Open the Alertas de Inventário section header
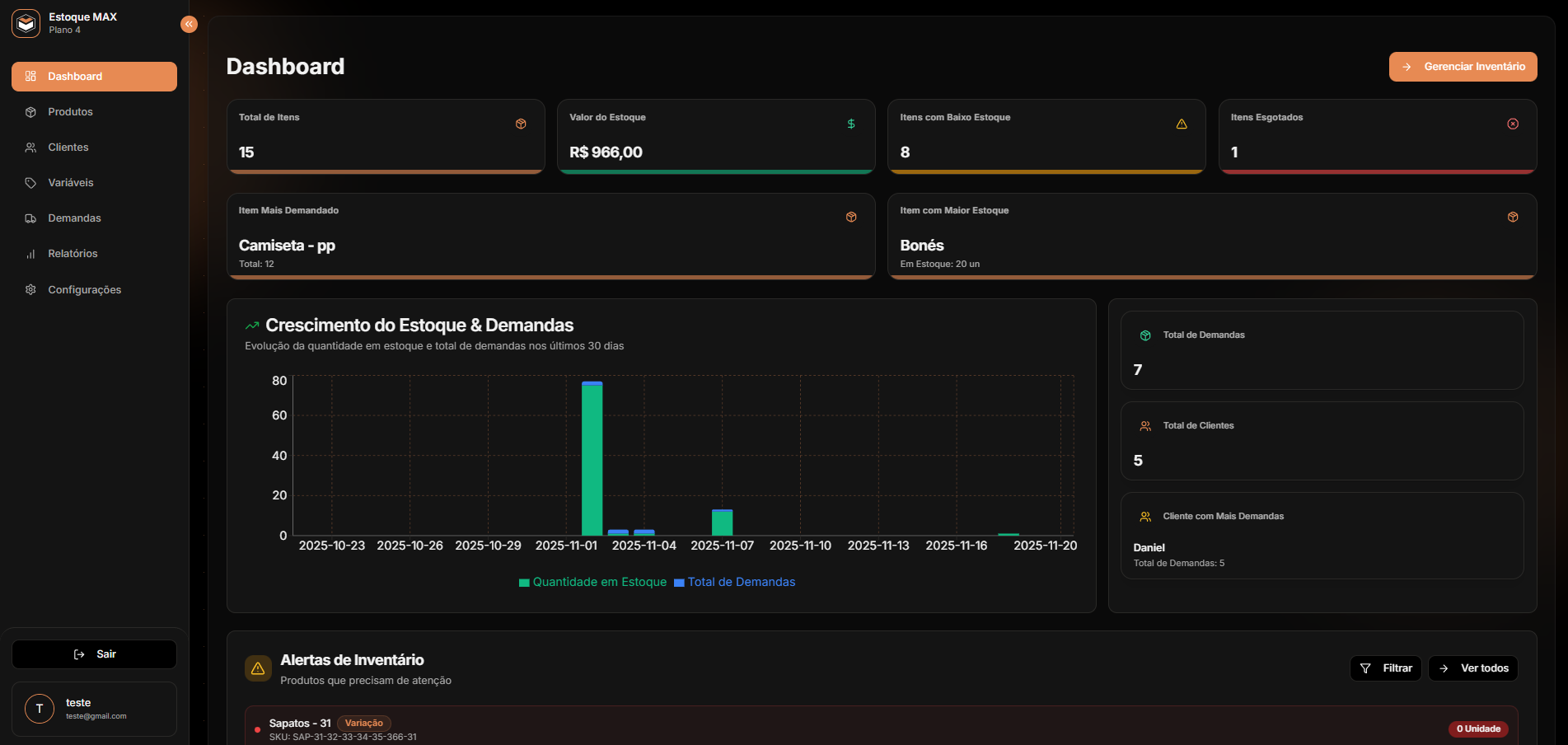Image resolution: width=1568 pixels, height=745 pixels. pos(351,660)
